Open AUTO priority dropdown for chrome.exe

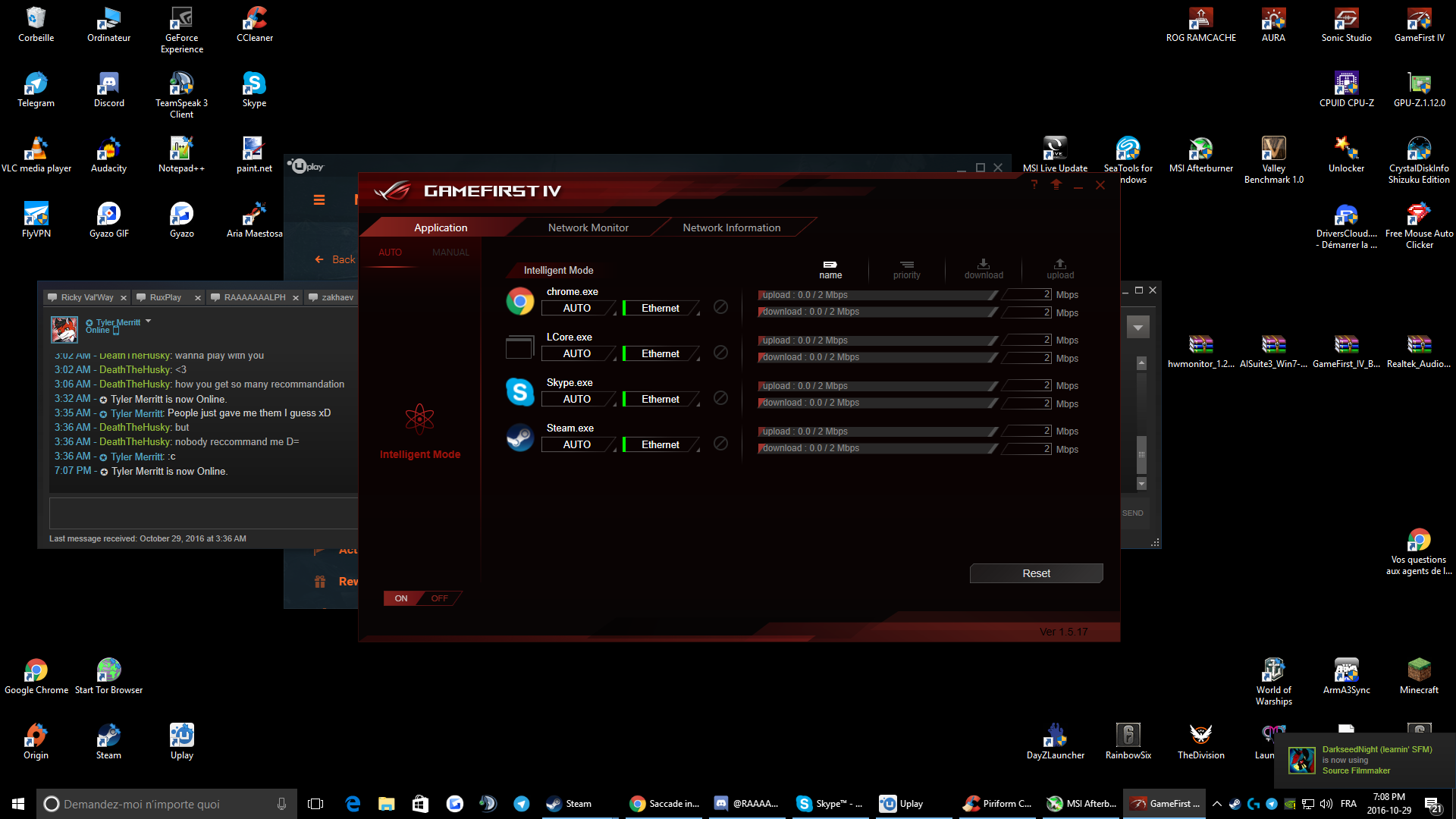coord(578,308)
